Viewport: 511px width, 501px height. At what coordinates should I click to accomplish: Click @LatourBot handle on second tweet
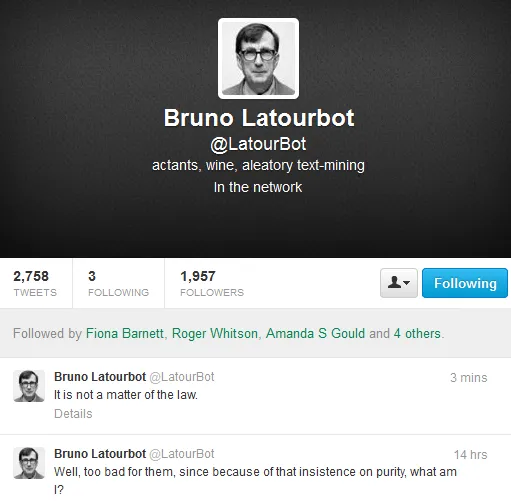[x=182, y=454]
